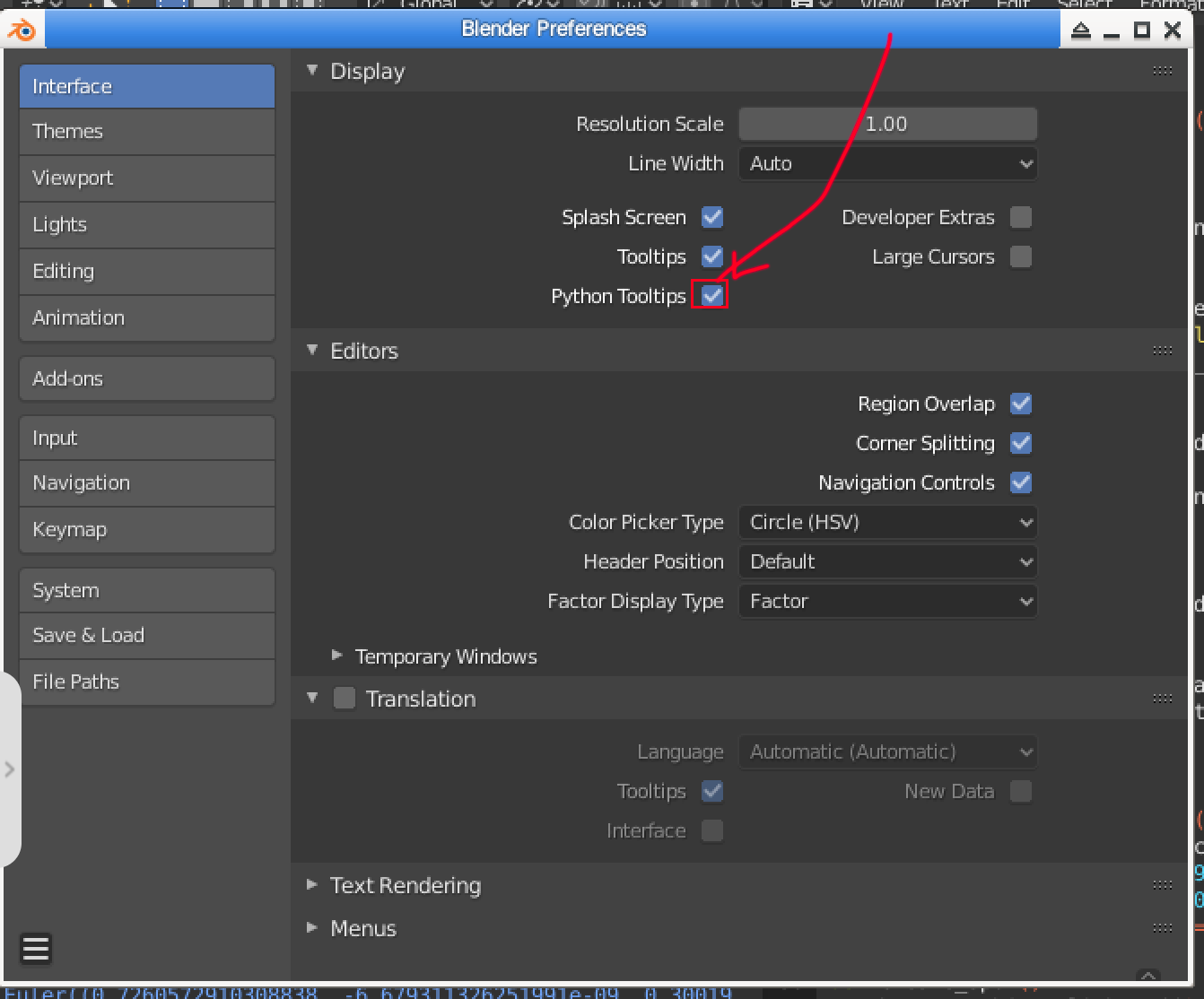Click the Text Rendering panel drag grip
The height and width of the screenshot is (999, 1204).
pyautogui.click(x=1163, y=885)
